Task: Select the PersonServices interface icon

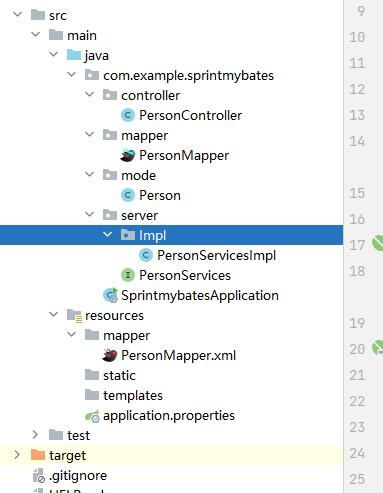Action: (x=128, y=275)
